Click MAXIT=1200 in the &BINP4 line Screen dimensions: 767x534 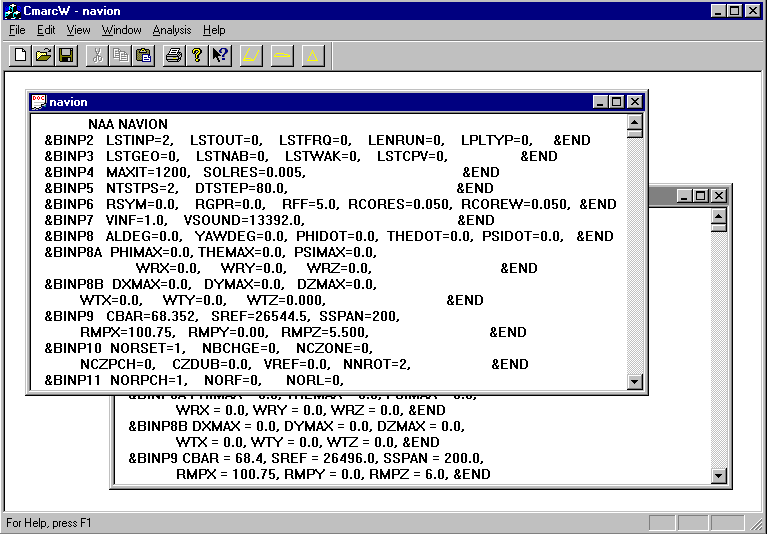pyautogui.click(x=147, y=172)
